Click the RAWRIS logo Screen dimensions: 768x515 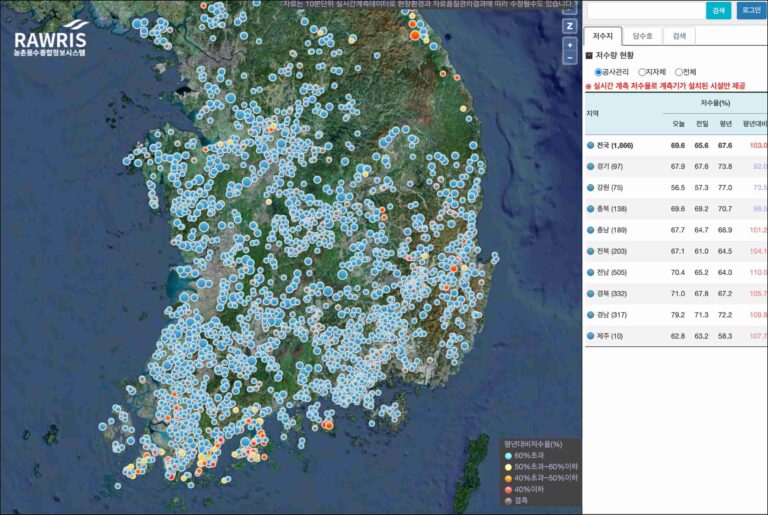pyautogui.click(x=50, y=40)
